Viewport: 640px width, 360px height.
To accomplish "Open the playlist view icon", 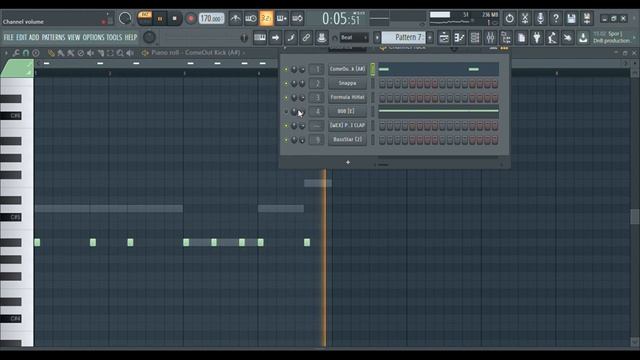I will tap(444, 38).
